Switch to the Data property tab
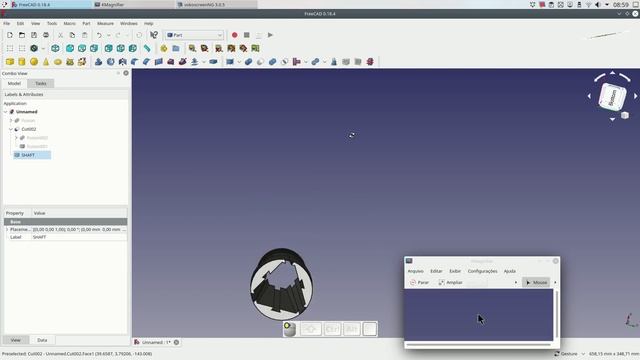Screen dimensions: 640x360 click(42, 340)
